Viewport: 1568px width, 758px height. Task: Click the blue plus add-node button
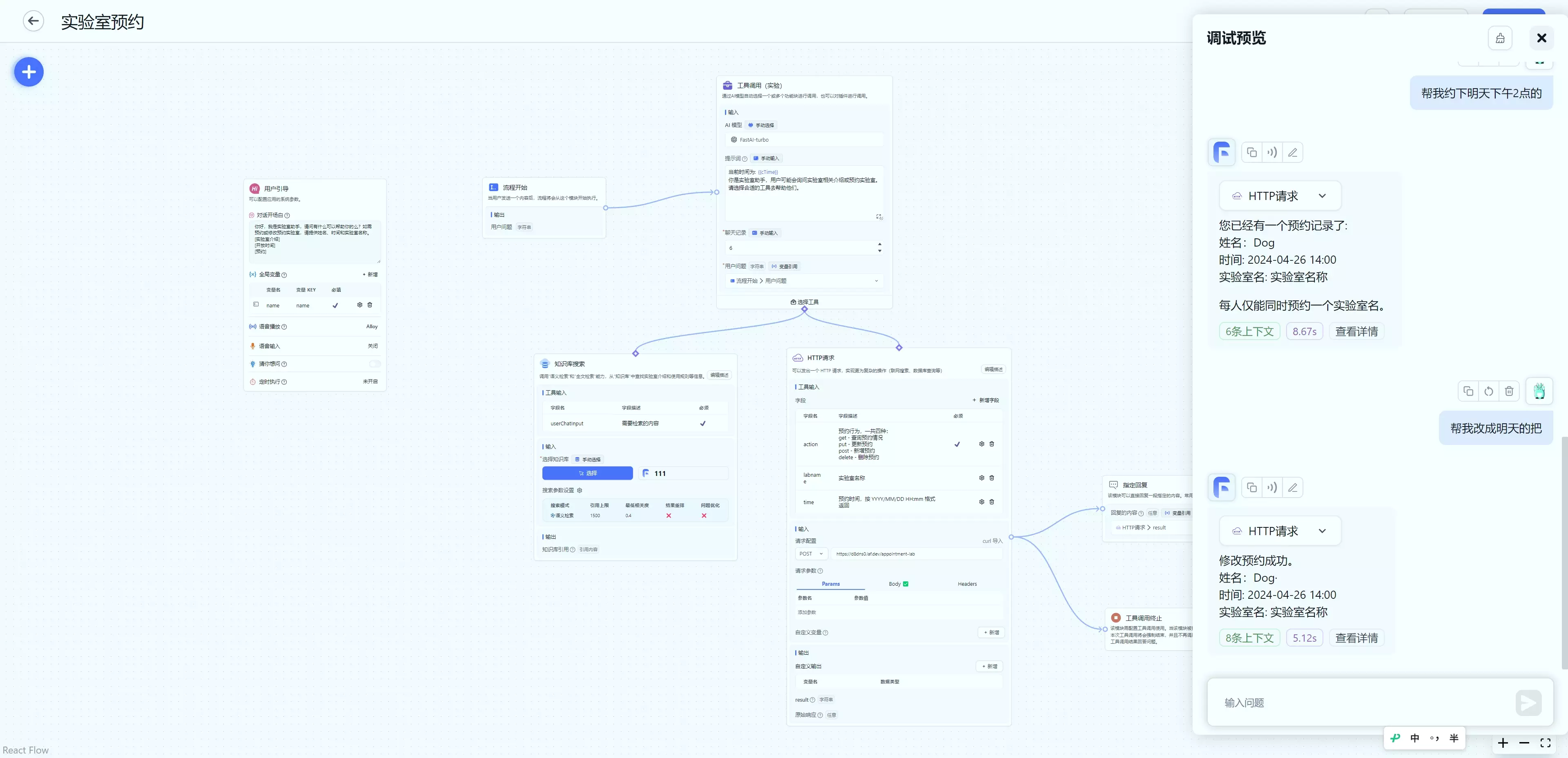tap(29, 72)
